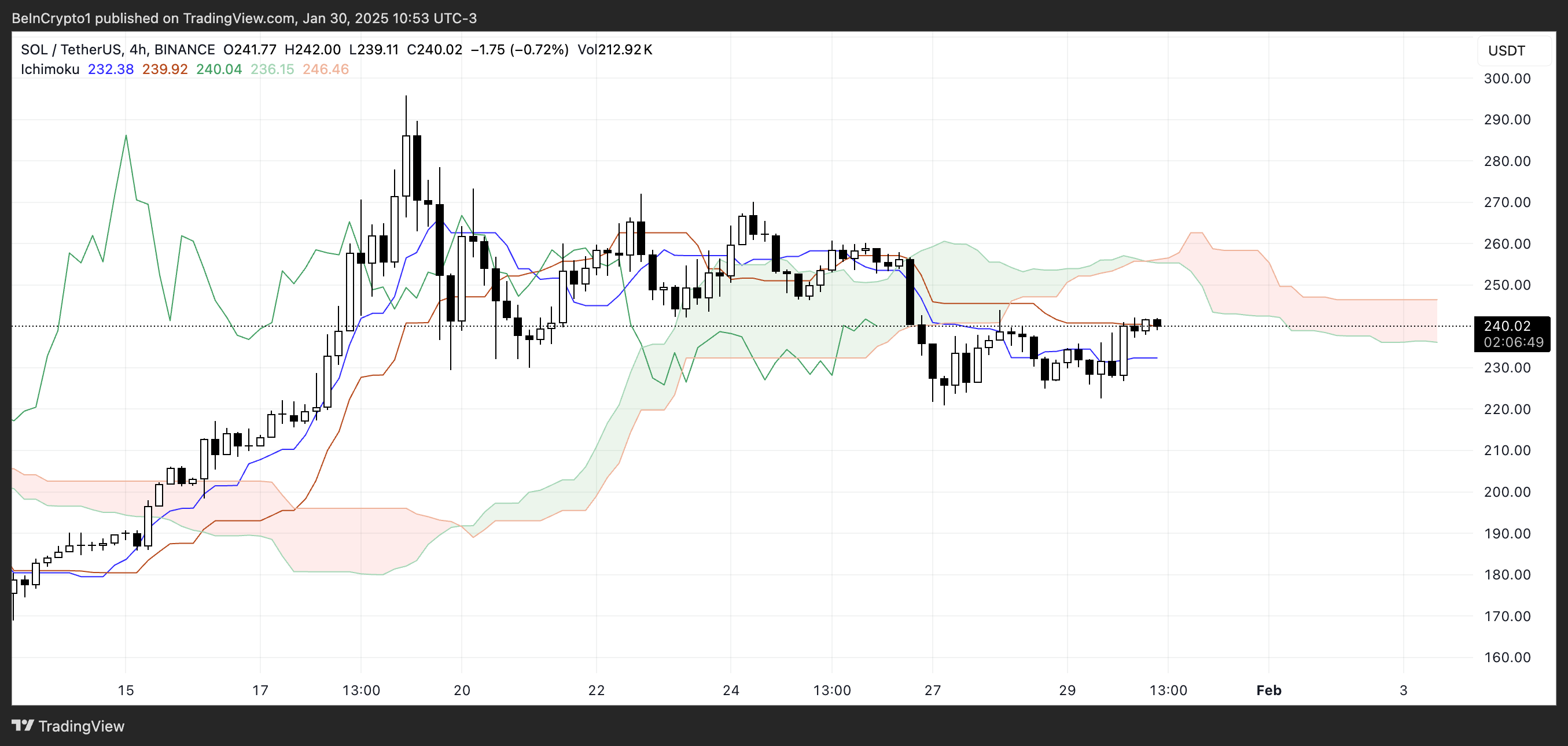This screenshot has width=1568, height=746.
Task: Click date 27 on the time axis
Action: pyautogui.click(x=933, y=690)
